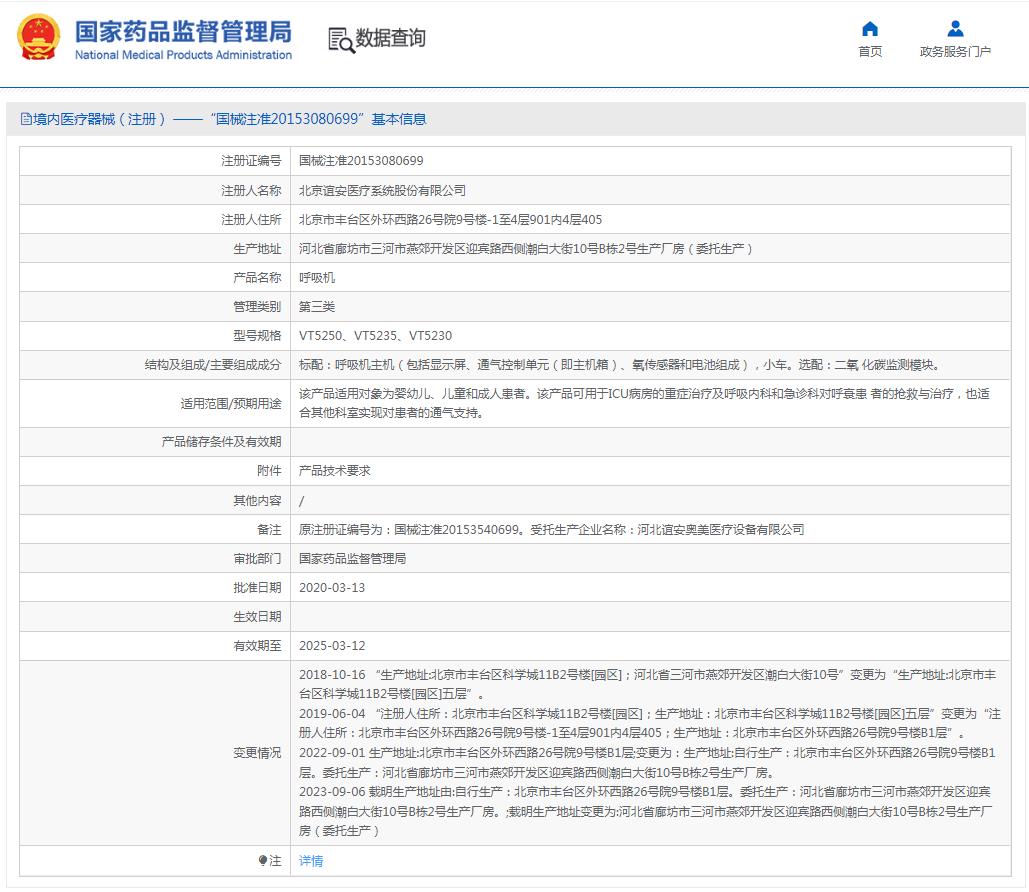
Task: Click the expiry date 2025-03-12
Action: click(332, 646)
